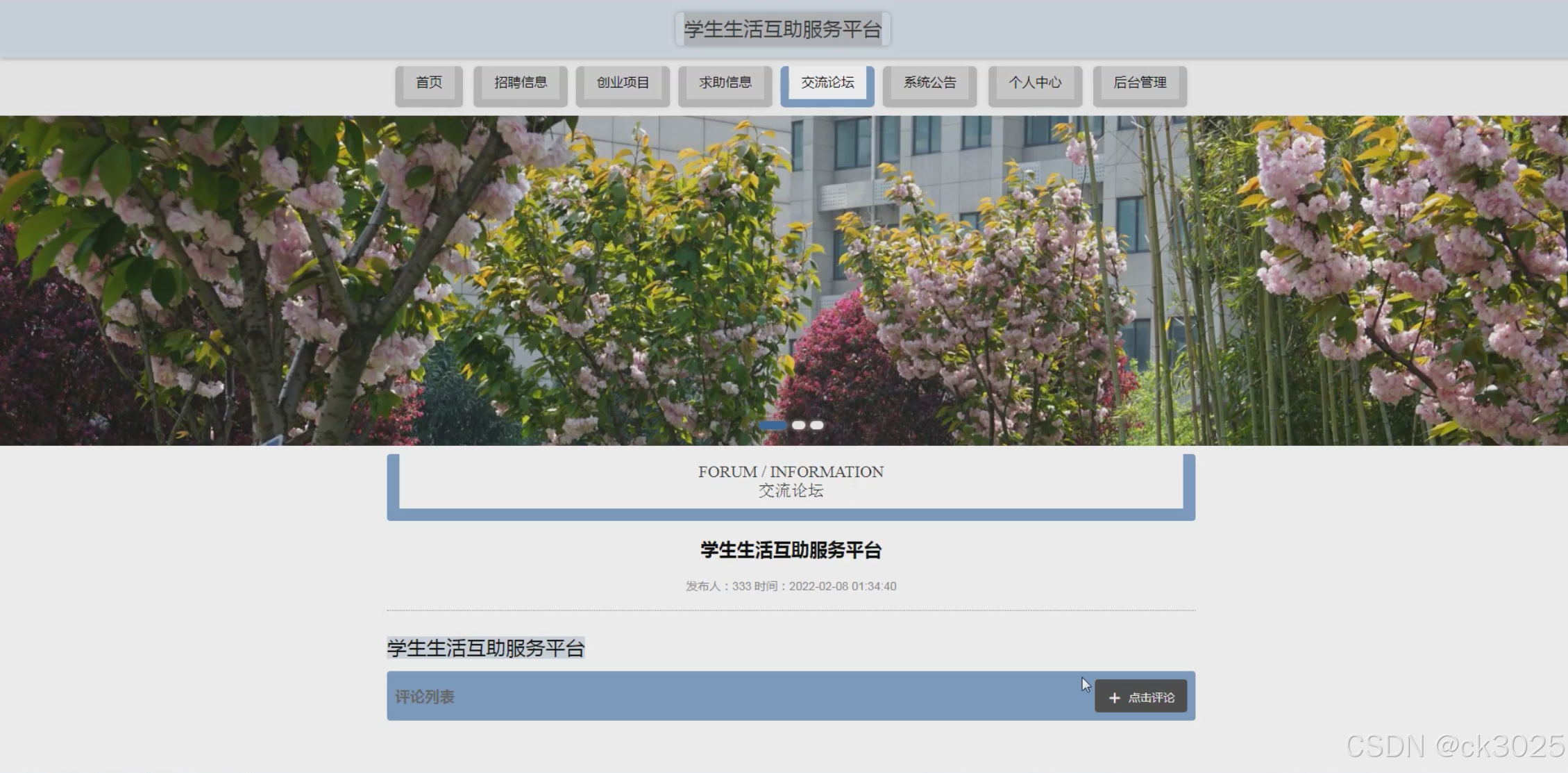The height and width of the screenshot is (773, 1568).
Task: Open the 求助信息 navigation tab
Action: (725, 83)
